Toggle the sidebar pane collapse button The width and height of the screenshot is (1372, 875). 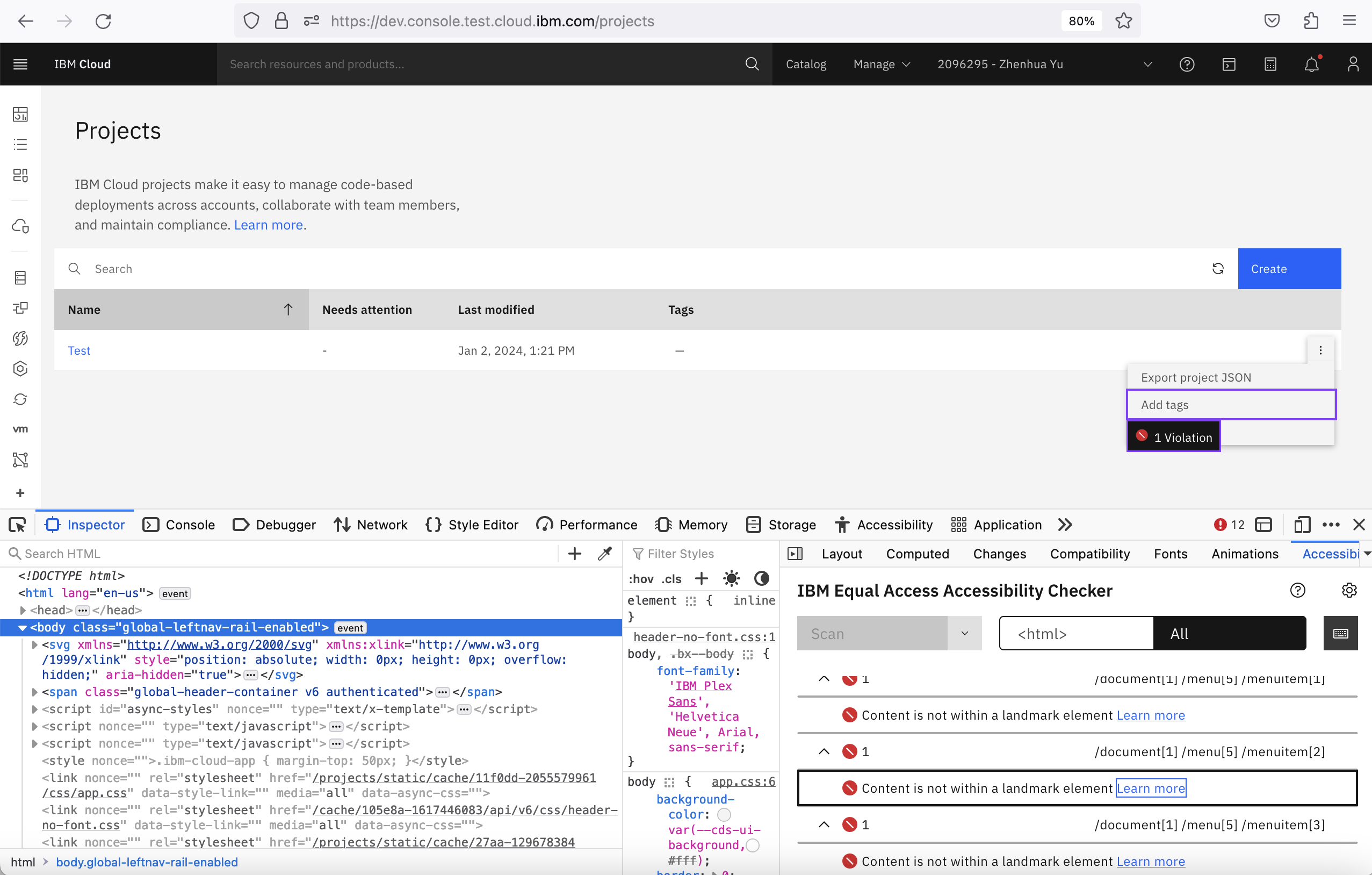pos(795,554)
